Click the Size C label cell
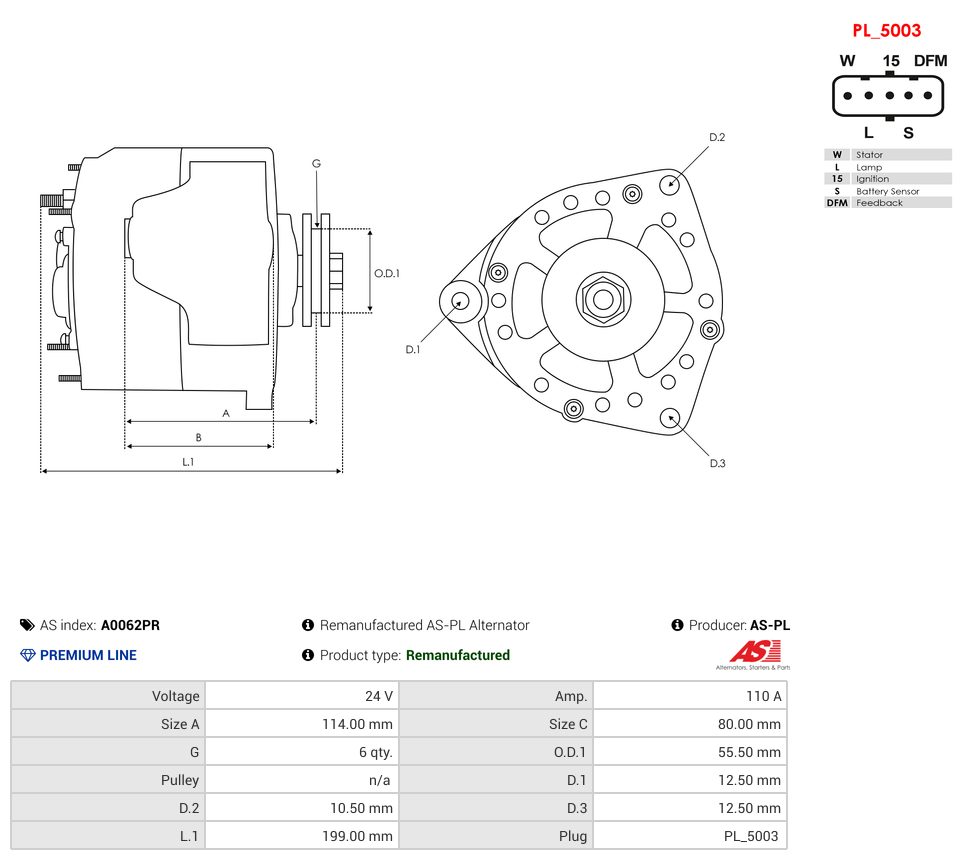Viewport: 976px width, 860px height. click(496, 724)
